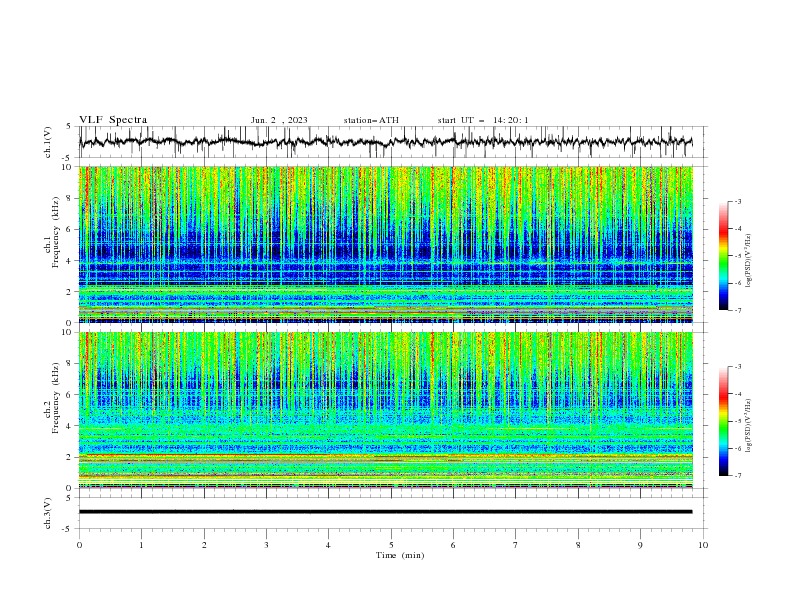Viewport: 792px width, 612px height.
Task: Click the lower log(PSD)(V²/Hz) colorbar label
Action: (x=749, y=426)
